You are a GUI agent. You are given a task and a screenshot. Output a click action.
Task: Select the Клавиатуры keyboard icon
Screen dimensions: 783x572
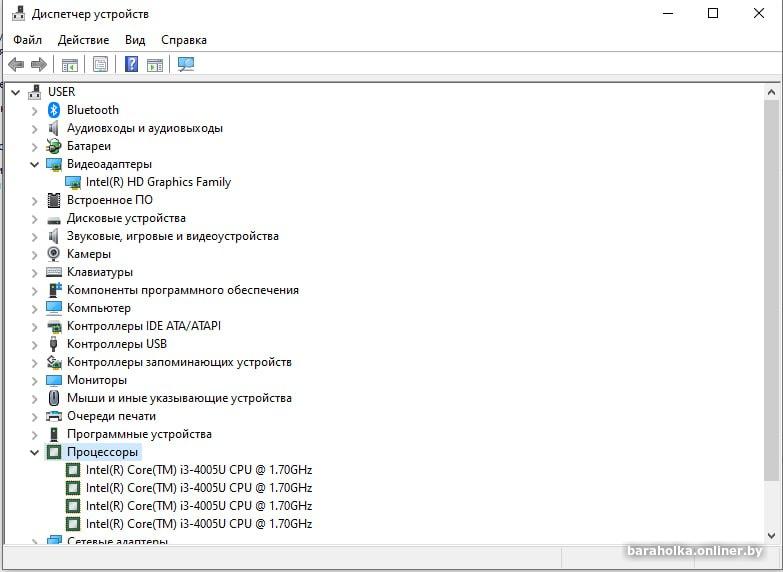(54, 272)
